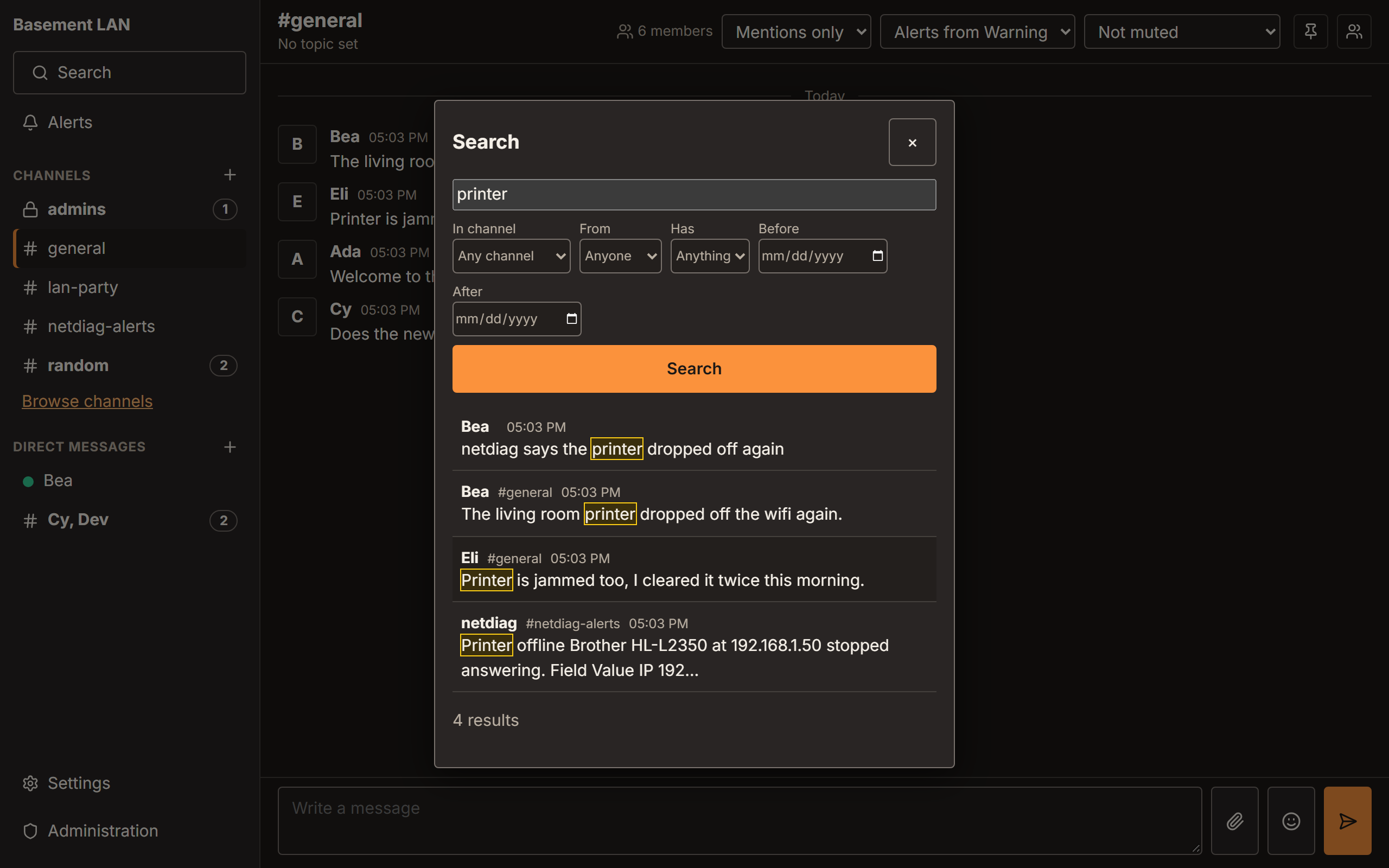The image size is (1389, 868).
Task: Click the Basement LAN workspace title
Action: coord(72,25)
